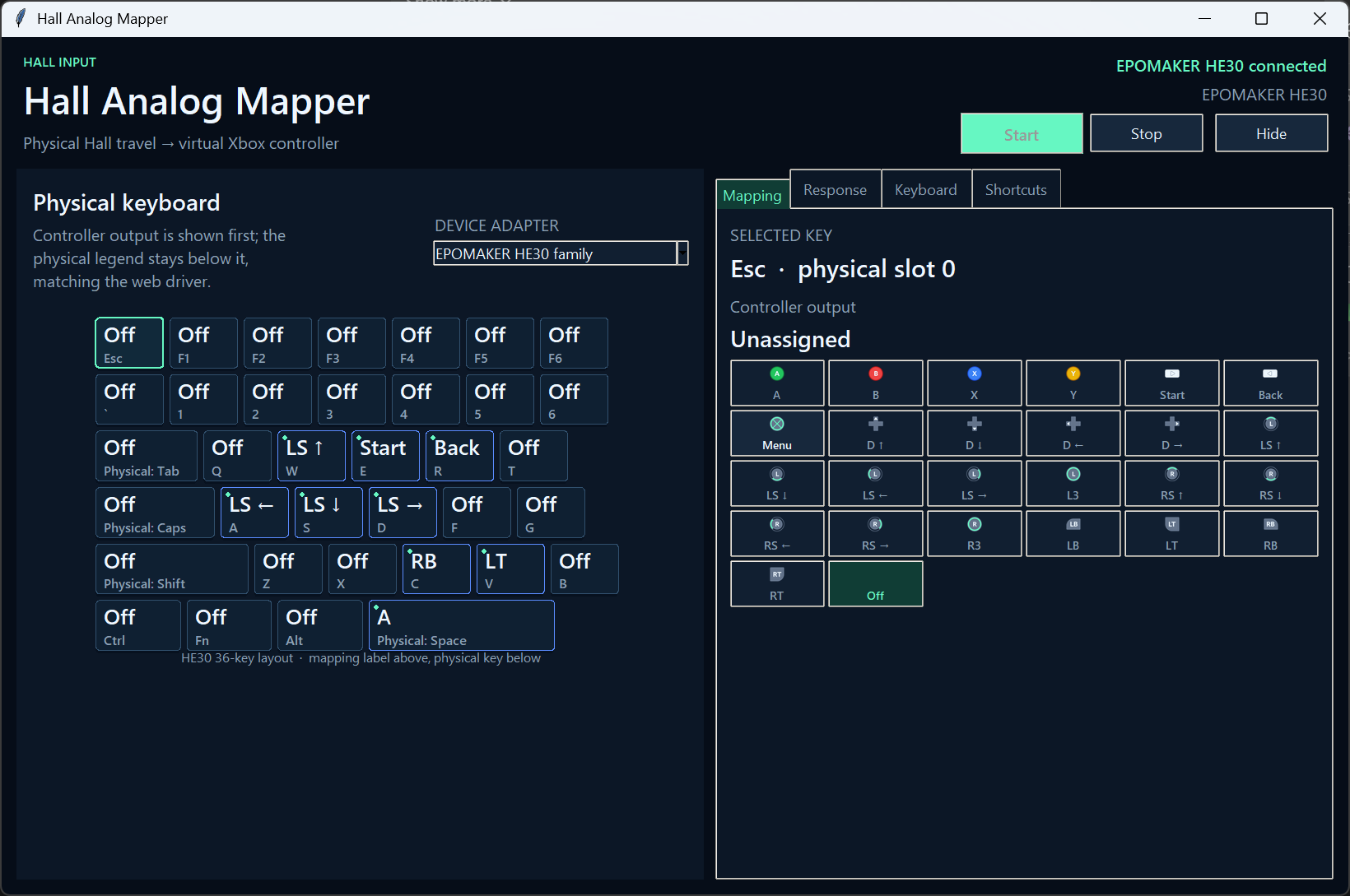Select the F6 key

(574, 342)
